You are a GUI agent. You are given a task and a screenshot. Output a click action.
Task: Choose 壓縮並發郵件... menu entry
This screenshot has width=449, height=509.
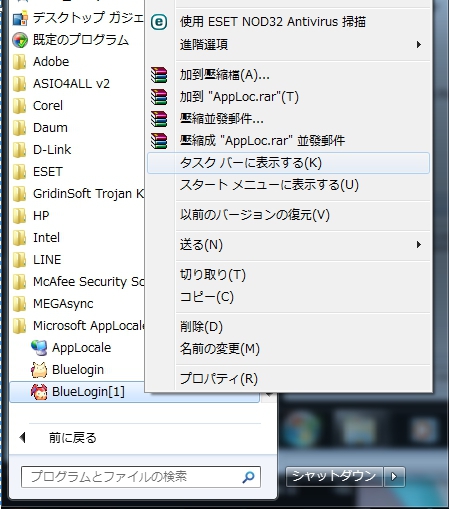(x=288, y=119)
